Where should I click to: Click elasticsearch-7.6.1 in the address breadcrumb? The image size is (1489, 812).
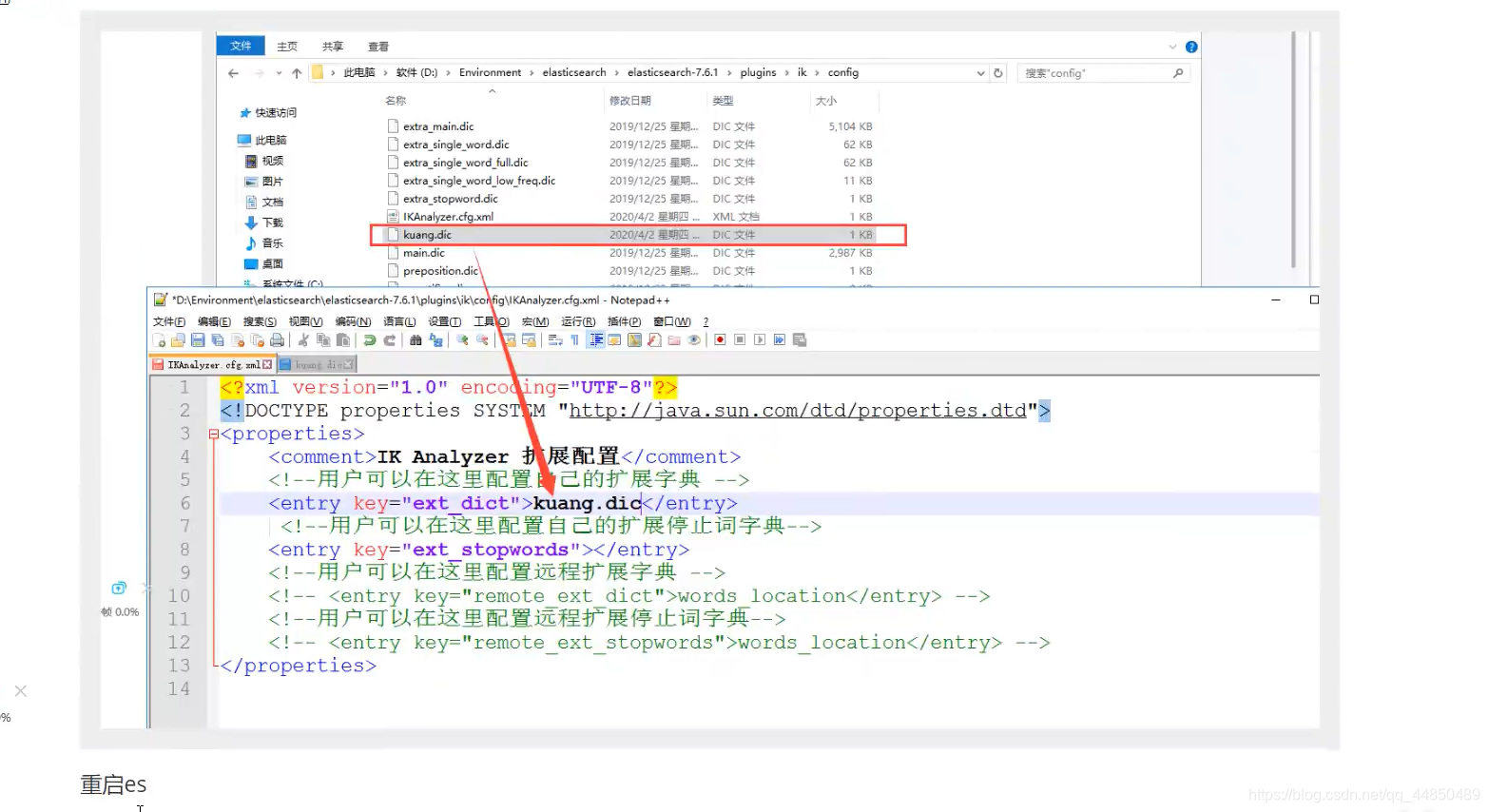[672, 72]
